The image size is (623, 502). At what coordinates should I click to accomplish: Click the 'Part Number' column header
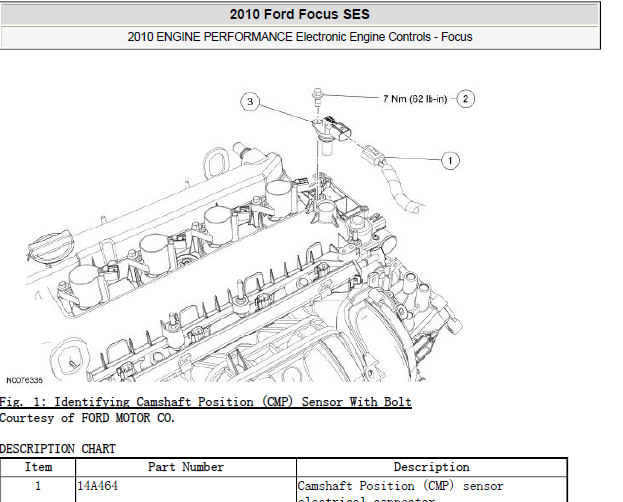pos(186,467)
